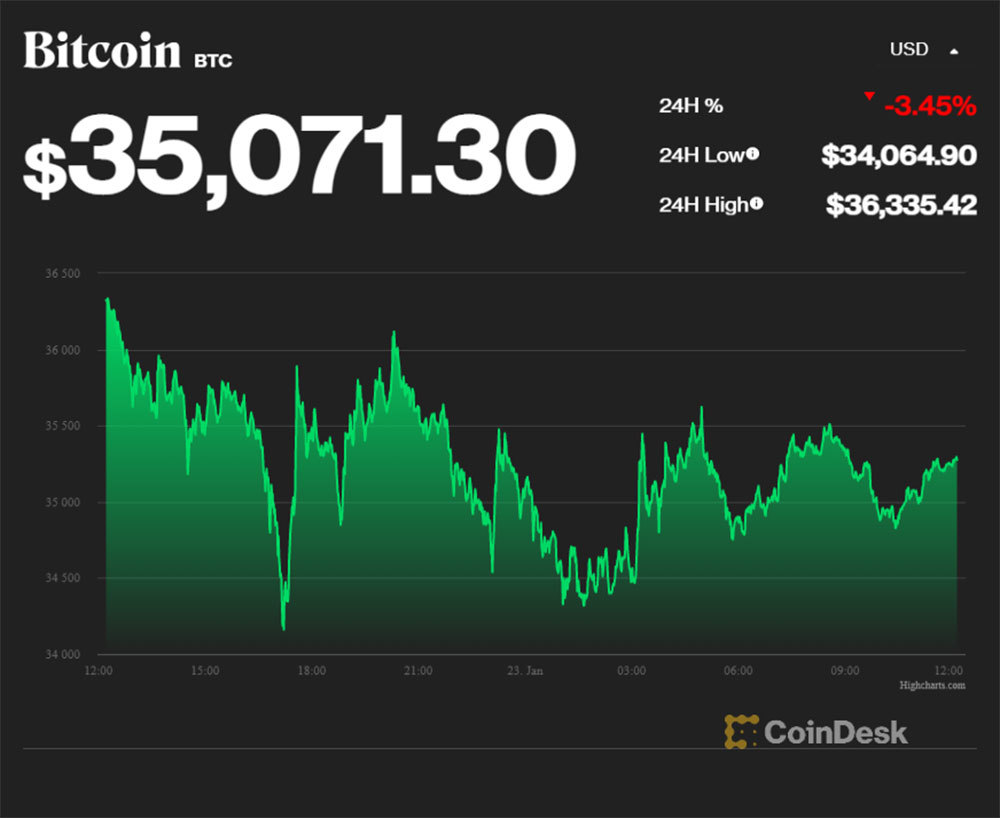Select the BTC ticker label
The image size is (1000, 818).
[213, 60]
